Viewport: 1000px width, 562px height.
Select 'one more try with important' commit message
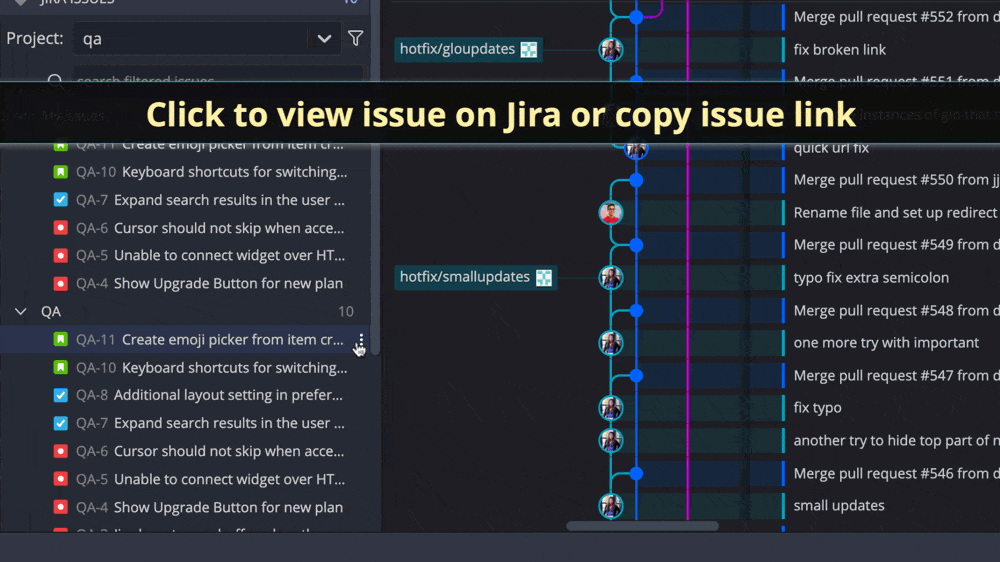[886, 343]
